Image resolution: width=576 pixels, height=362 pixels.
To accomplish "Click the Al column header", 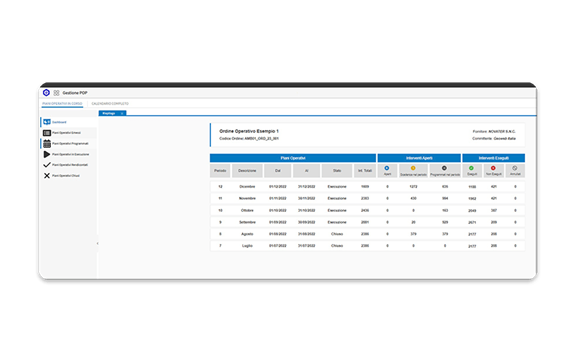I will (x=306, y=171).
